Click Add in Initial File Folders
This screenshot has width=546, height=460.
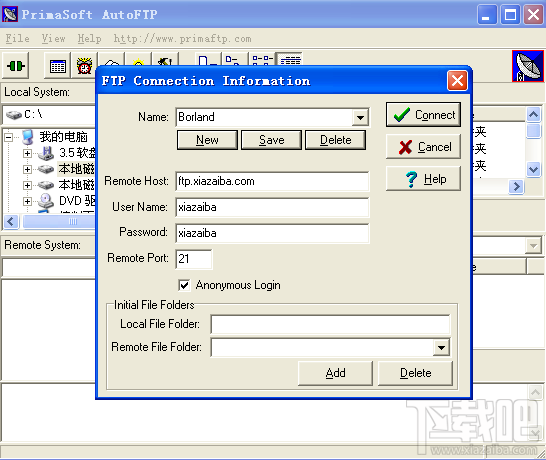(x=335, y=373)
